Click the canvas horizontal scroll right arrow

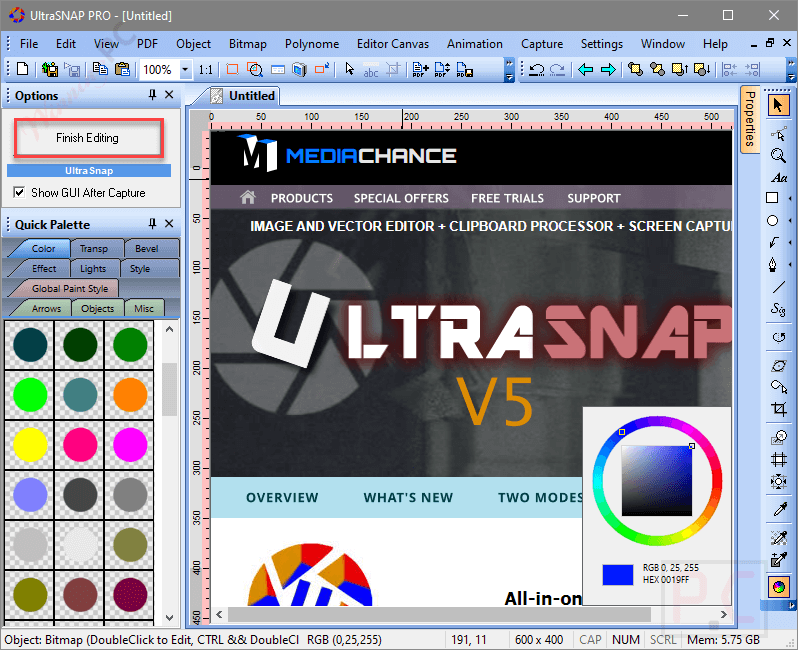723,614
